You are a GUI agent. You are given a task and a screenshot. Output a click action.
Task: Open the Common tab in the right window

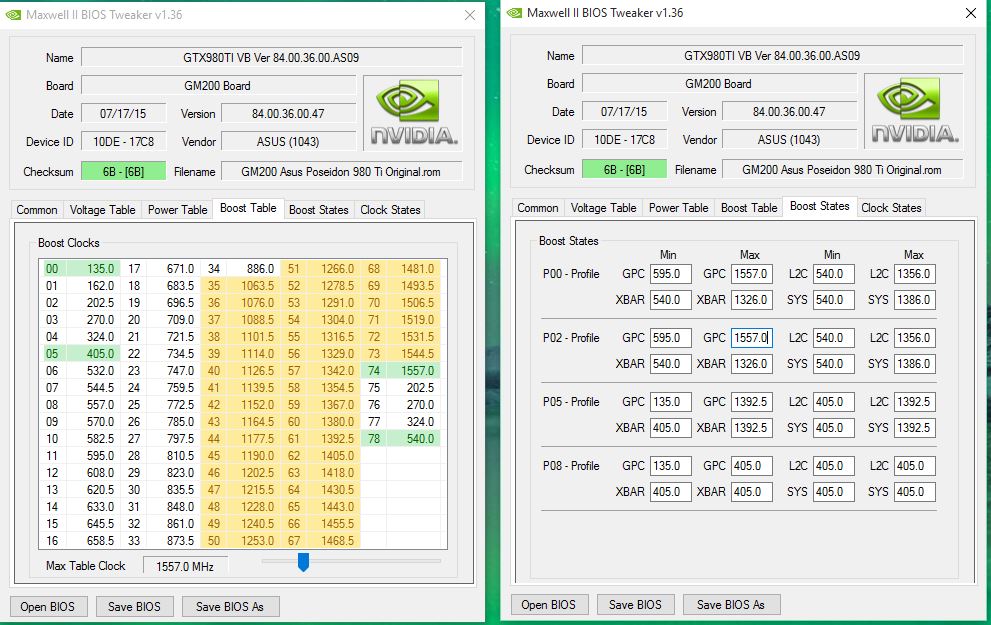tap(538, 208)
